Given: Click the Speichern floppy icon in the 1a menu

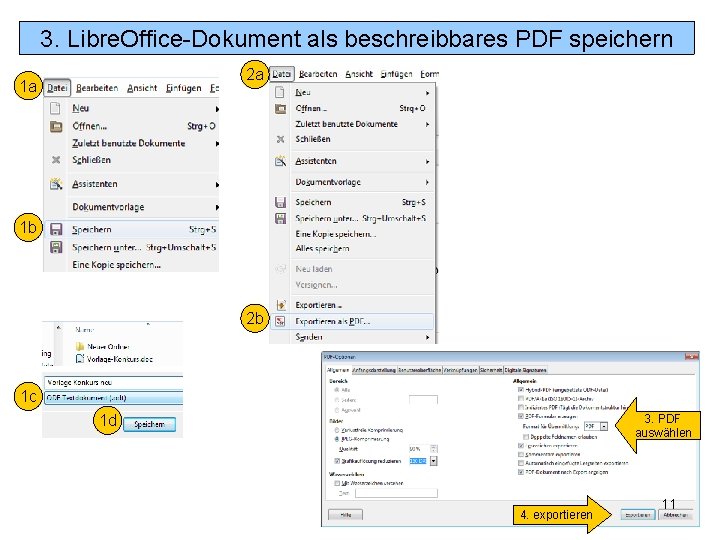Looking at the screenshot, I should 56,230.
